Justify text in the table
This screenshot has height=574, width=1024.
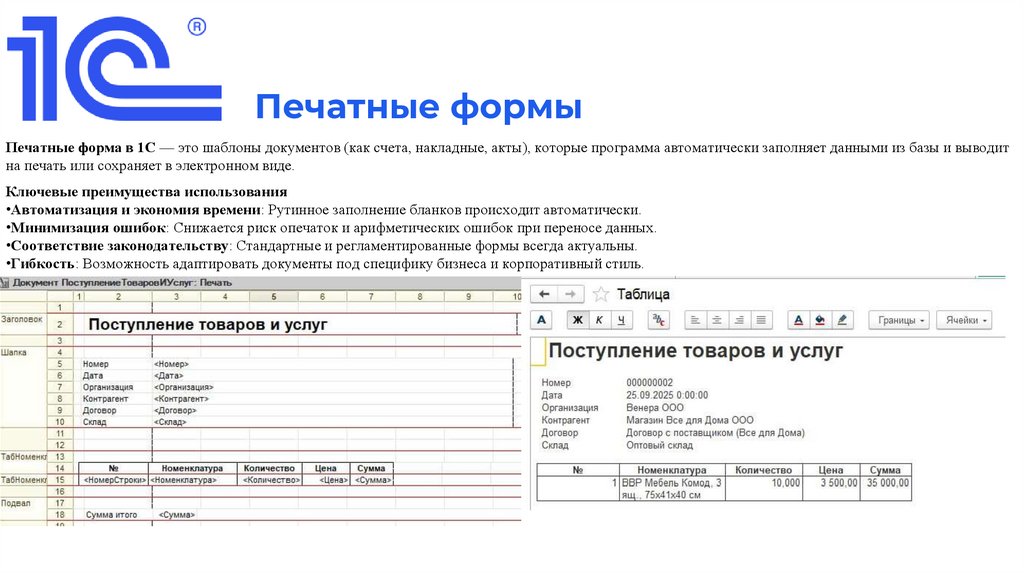coord(761,320)
